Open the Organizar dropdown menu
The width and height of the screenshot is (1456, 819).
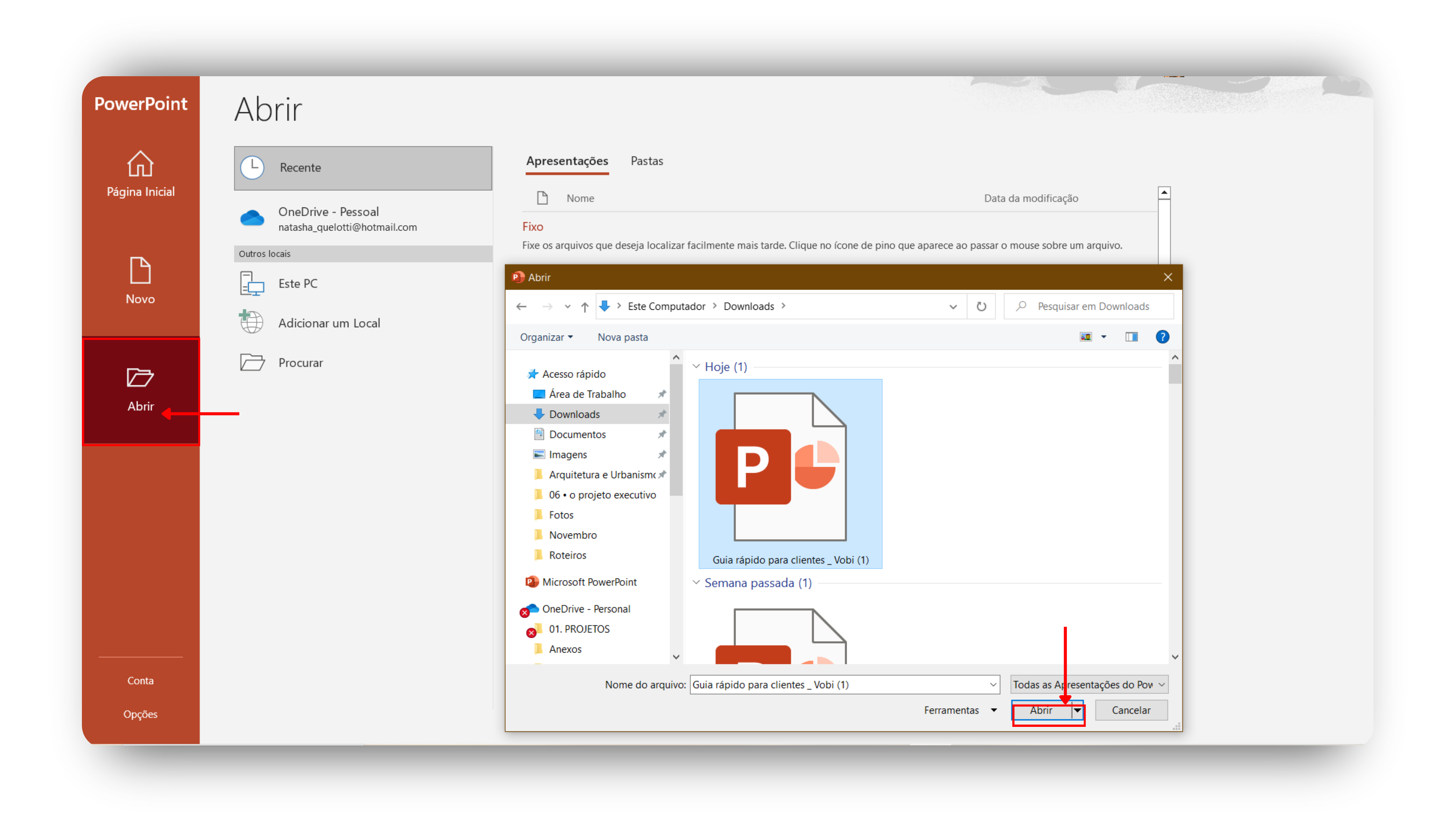click(x=546, y=337)
